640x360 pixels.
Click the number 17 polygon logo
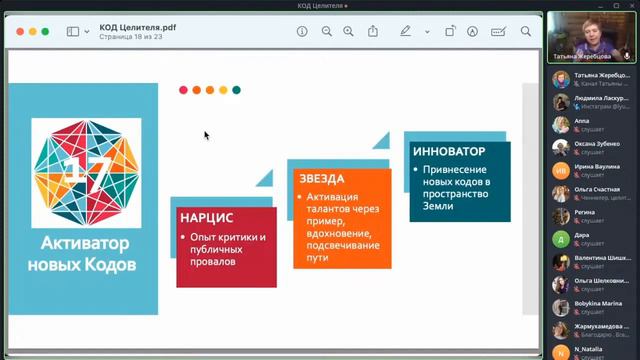[87, 173]
